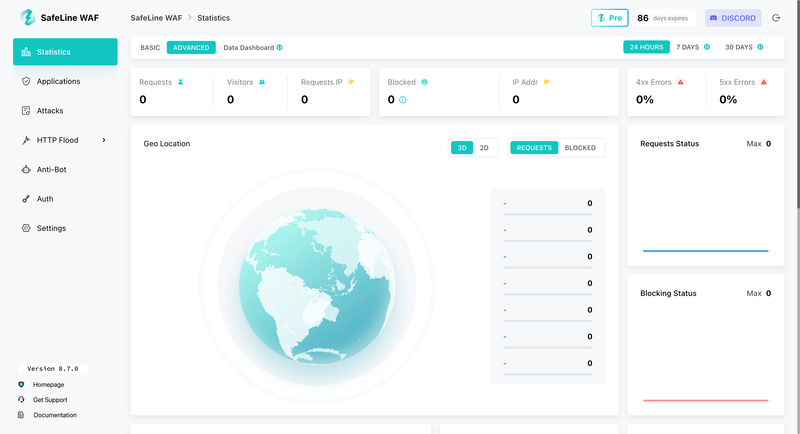Click the DISCORD button
Image resolution: width=800 pixels, height=434 pixels.
point(733,18)
